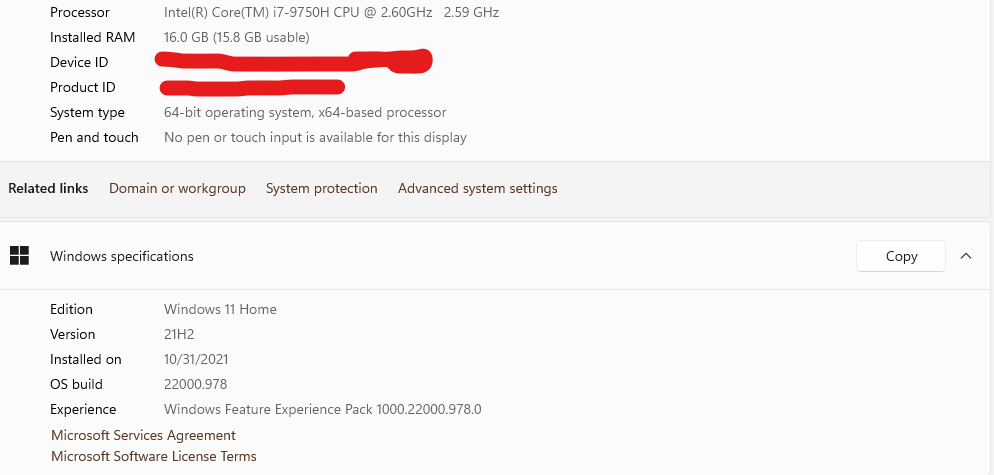
Task: Click the no pen or touch input text
Action: coord(315,137)
